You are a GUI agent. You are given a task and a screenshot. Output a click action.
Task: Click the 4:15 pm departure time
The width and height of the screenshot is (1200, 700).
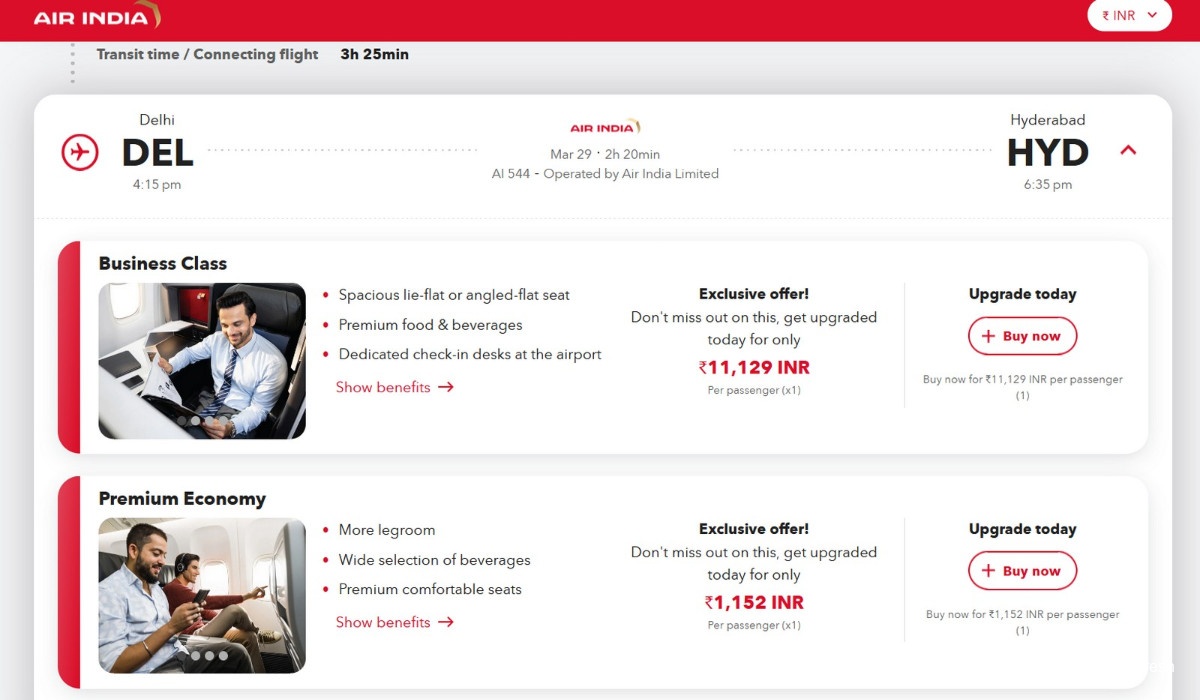coord(157,185)
